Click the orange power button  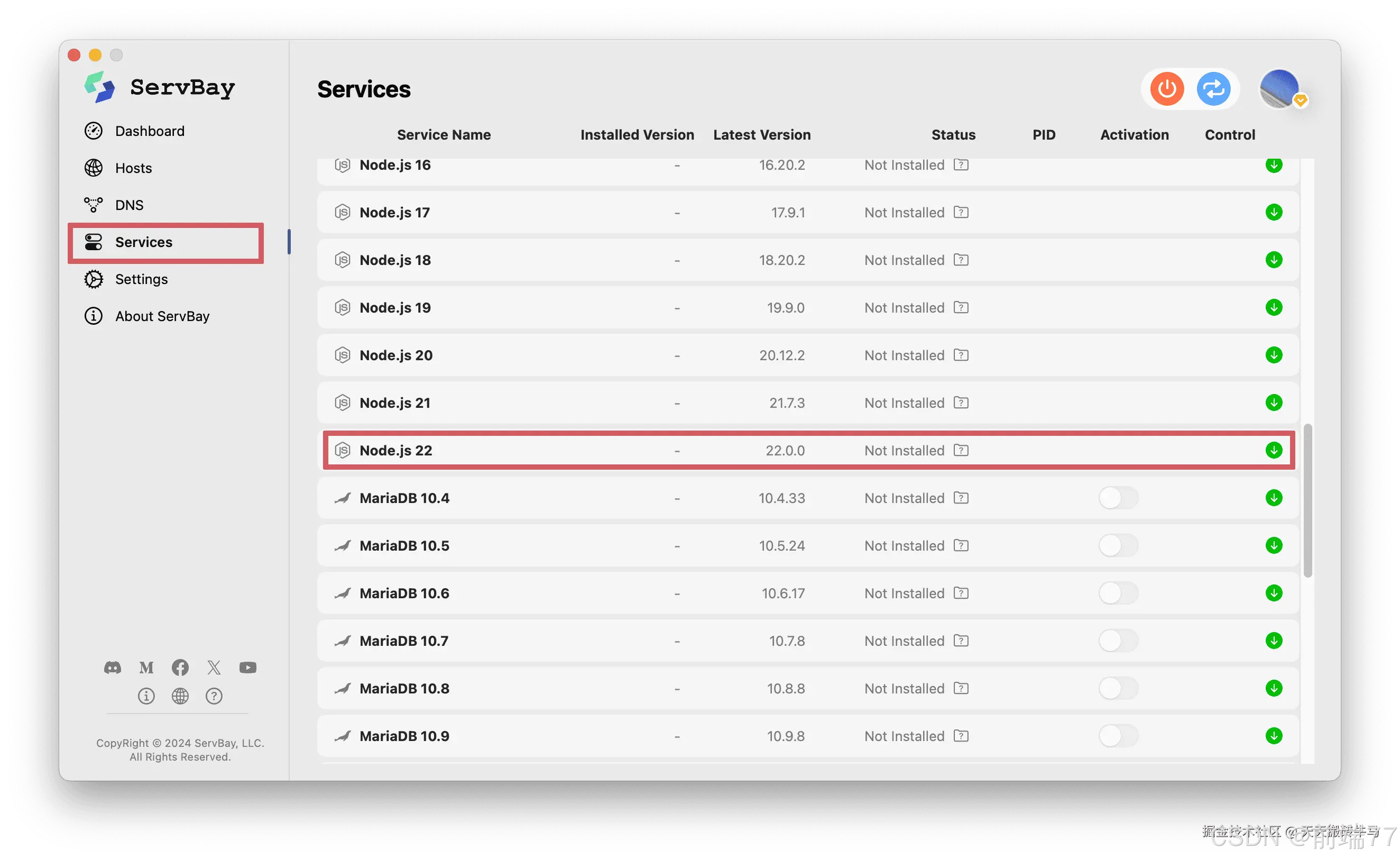tap(1166, 89)
